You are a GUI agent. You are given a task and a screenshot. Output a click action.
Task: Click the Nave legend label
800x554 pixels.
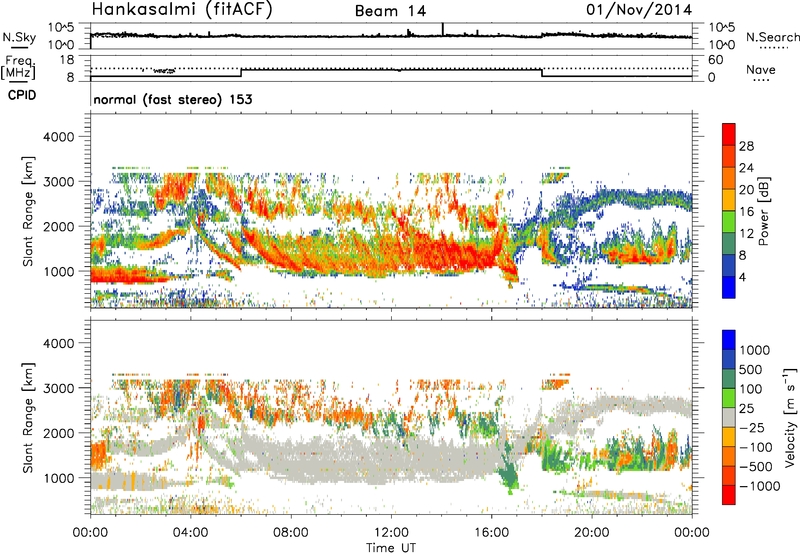(761, 70)
